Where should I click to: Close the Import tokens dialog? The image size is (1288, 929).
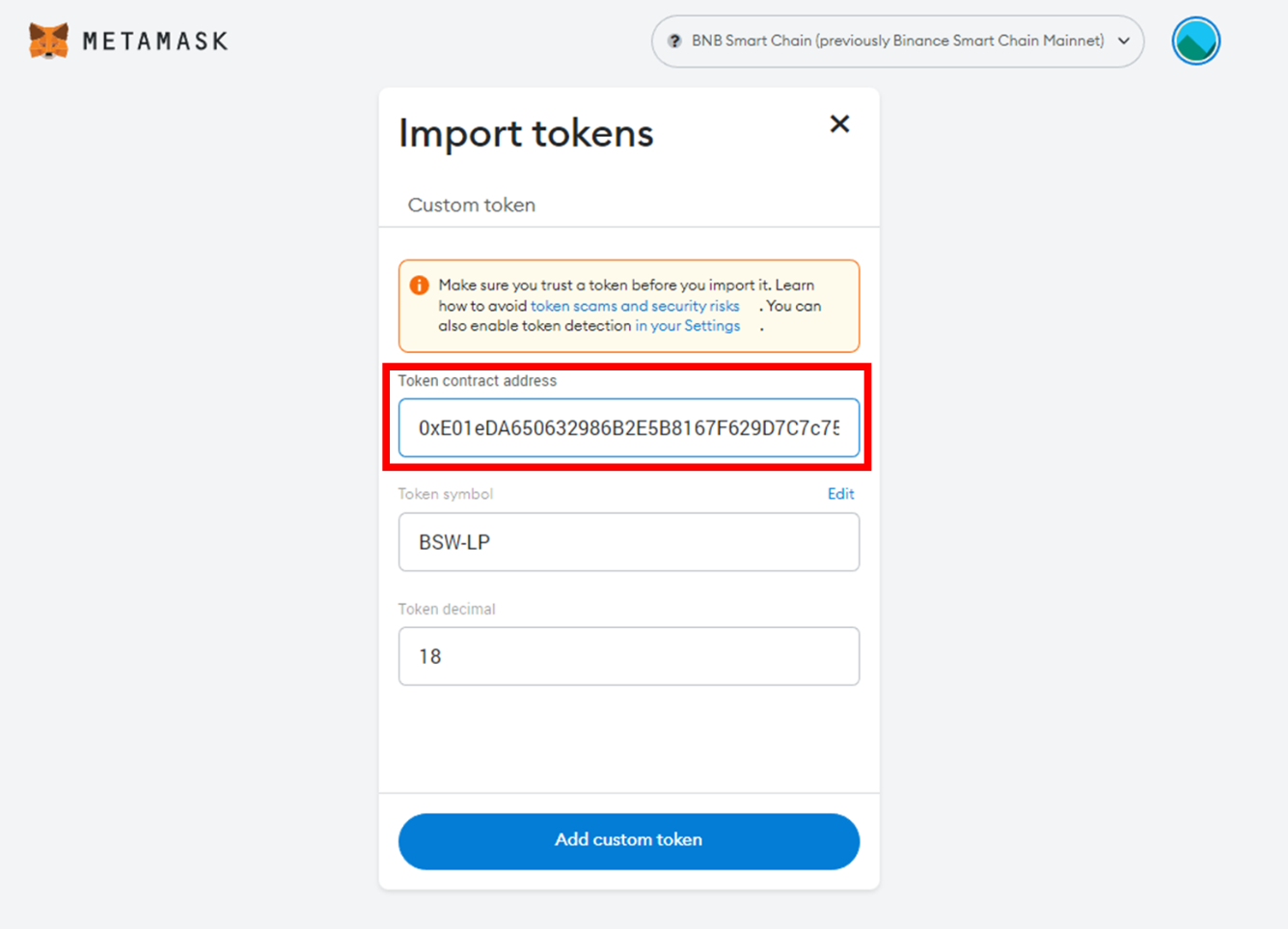tap(839, 123)
